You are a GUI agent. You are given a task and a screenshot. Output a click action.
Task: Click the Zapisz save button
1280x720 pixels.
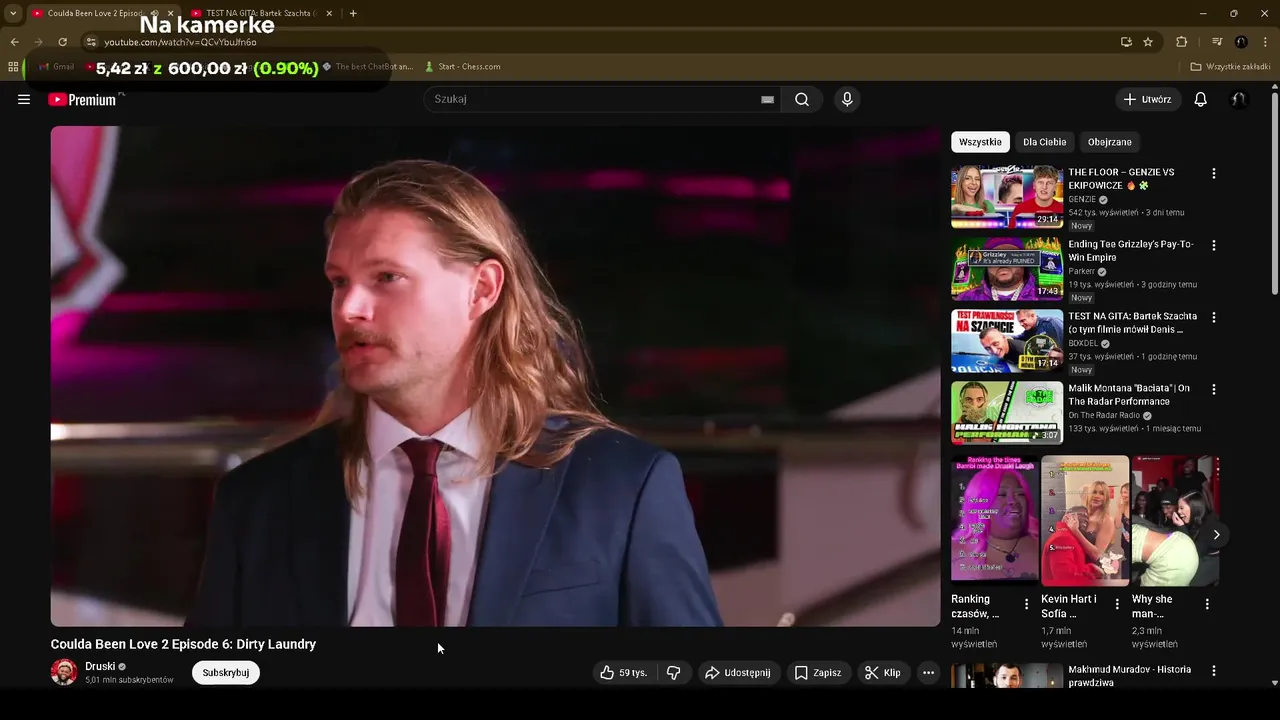(x=818, y=673)
